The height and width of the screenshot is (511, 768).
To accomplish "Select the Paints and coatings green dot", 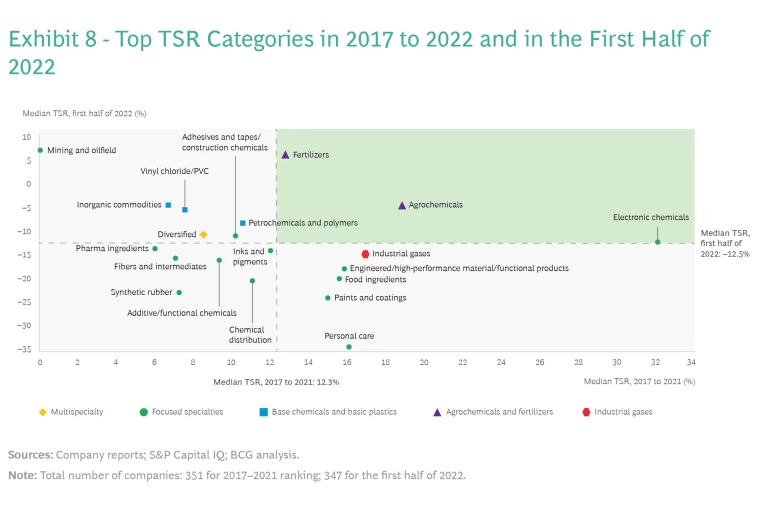I will [x=327, y=298].
